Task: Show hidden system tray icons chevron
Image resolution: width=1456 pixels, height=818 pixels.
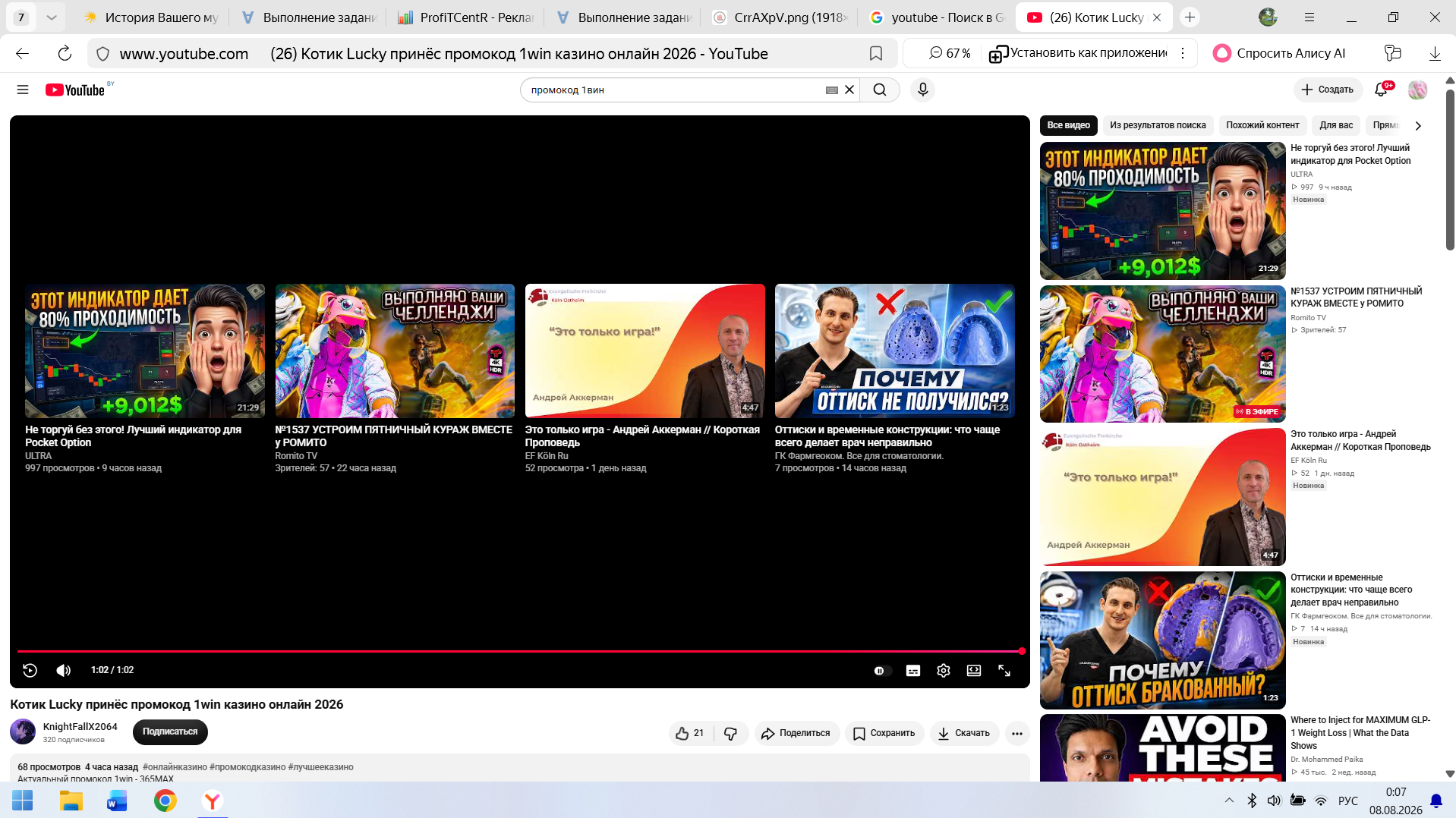Action: [1229, 801]
